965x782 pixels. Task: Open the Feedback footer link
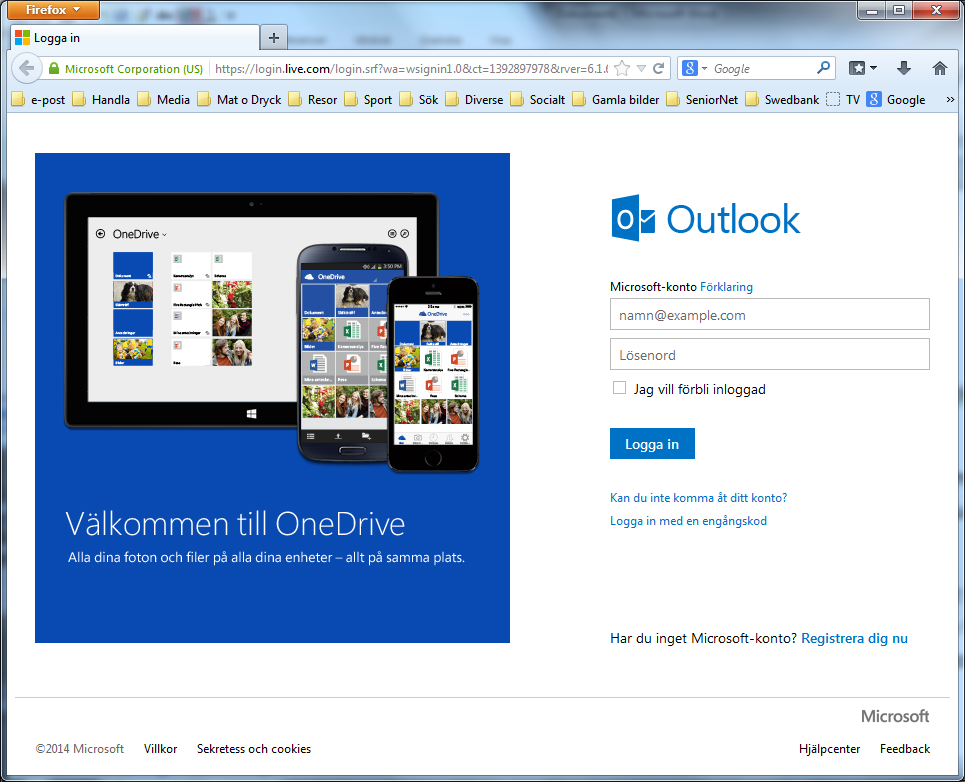(x=905, y=749)
